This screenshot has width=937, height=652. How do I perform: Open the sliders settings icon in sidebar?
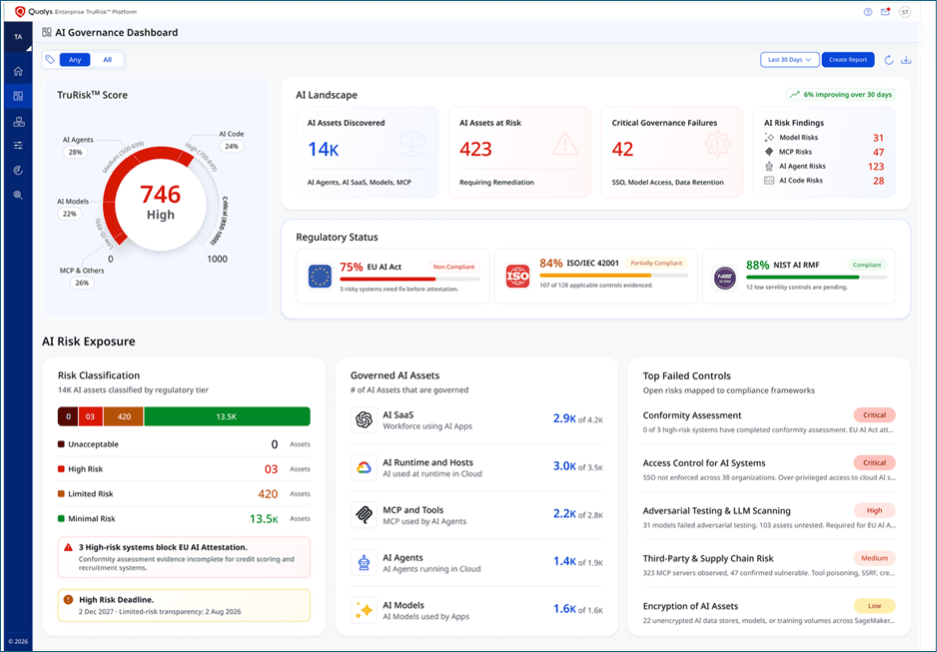coord(18,145)
